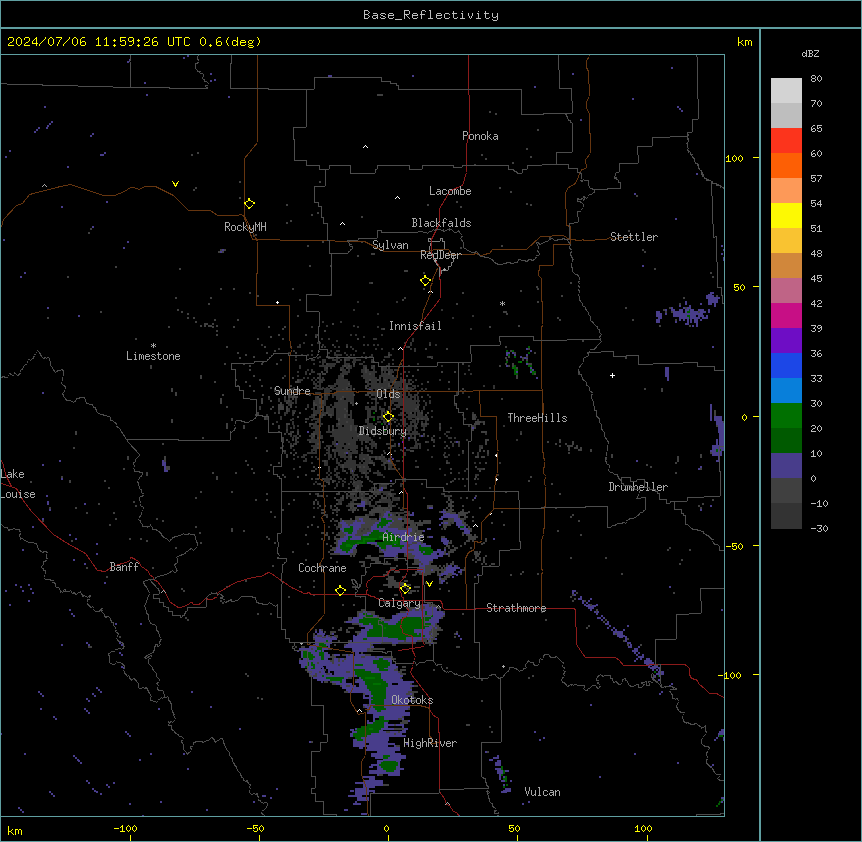Click the Limestone label
Screen dimensions: 862x842
coord(153,356)
